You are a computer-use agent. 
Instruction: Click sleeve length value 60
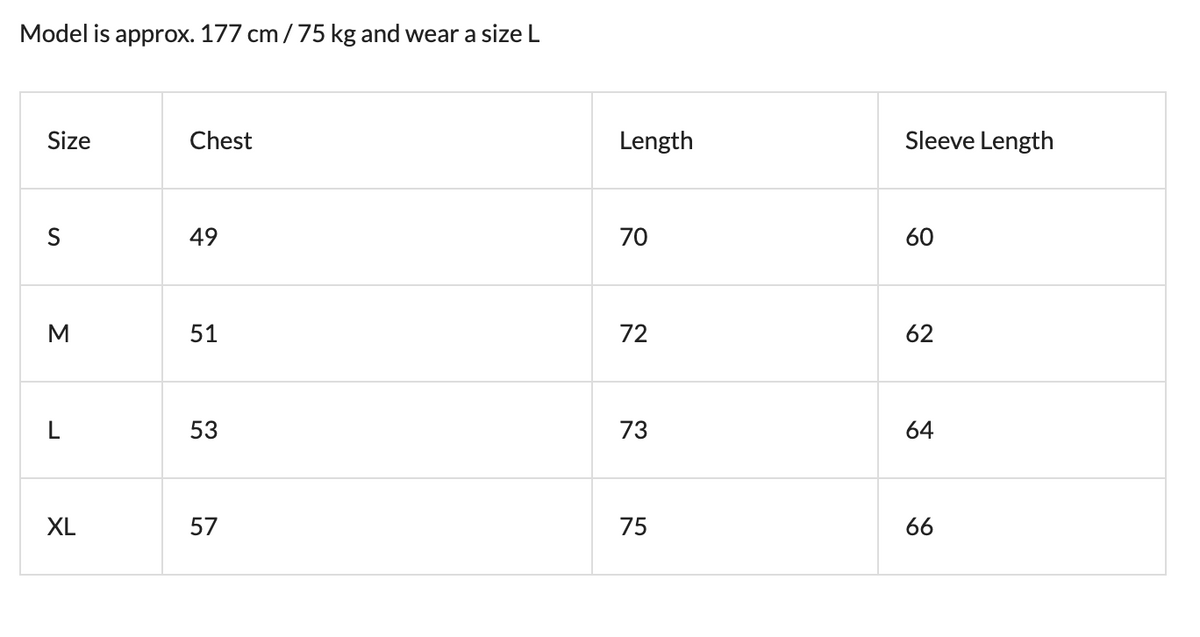pyautogui.click(x=919, y=238)
